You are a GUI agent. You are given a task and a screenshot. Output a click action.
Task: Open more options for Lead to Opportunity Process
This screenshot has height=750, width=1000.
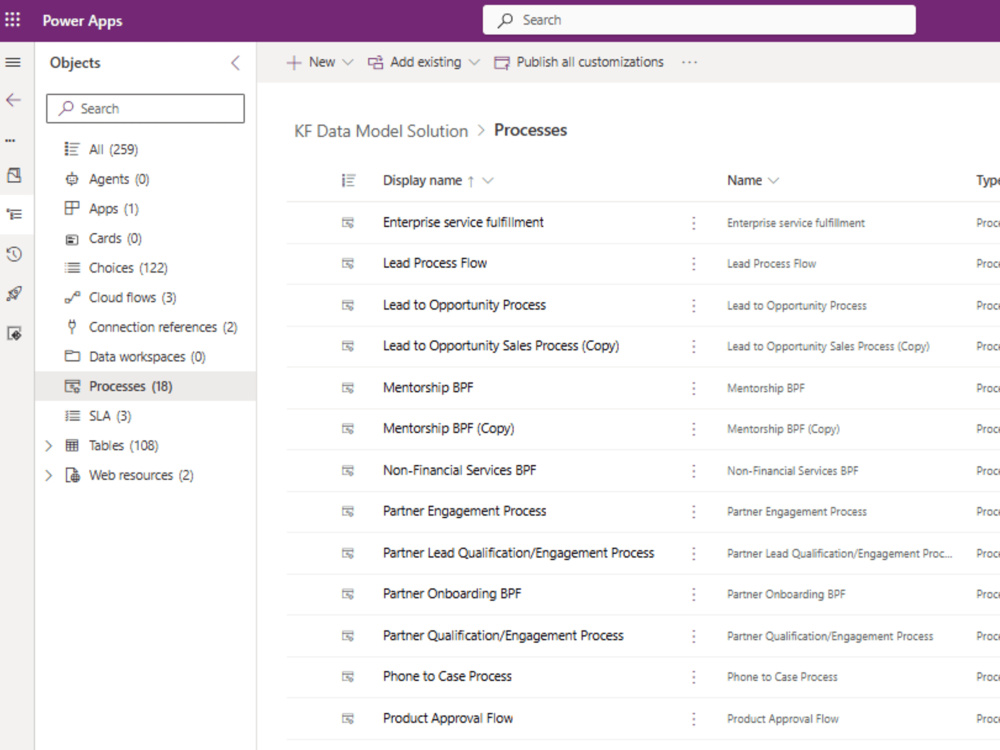694,305
